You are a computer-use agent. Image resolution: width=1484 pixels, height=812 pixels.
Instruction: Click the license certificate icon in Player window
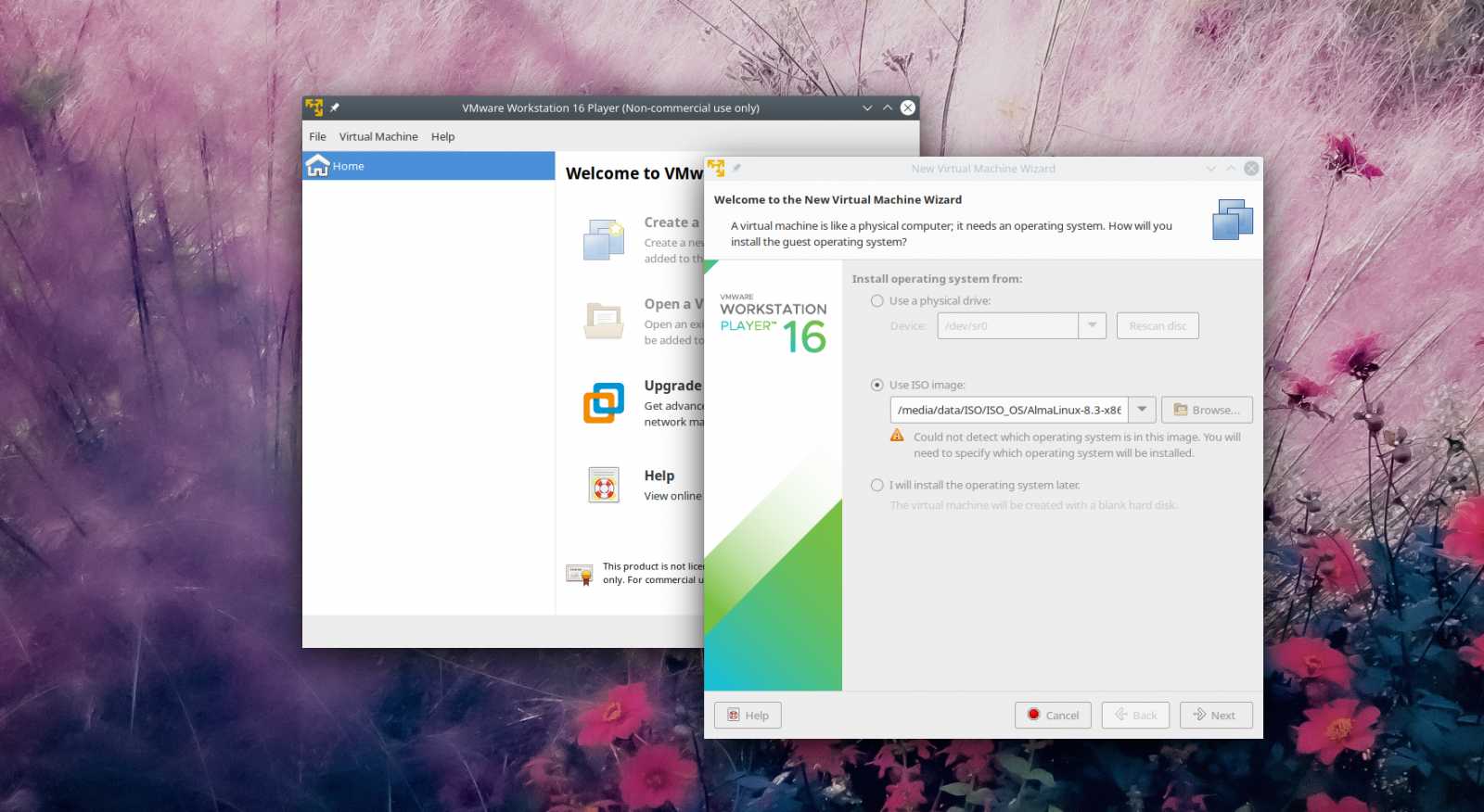click(580, 575)
